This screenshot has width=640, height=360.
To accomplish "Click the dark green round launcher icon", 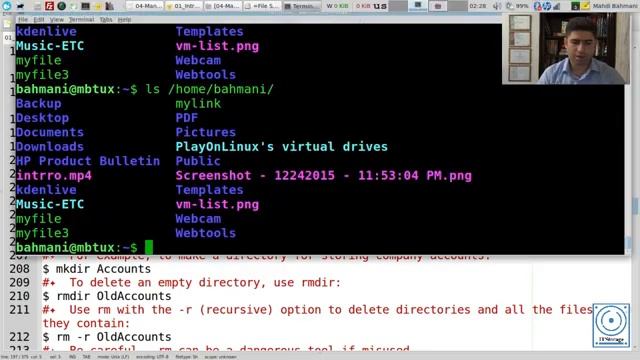I will [x=61, y=6].
